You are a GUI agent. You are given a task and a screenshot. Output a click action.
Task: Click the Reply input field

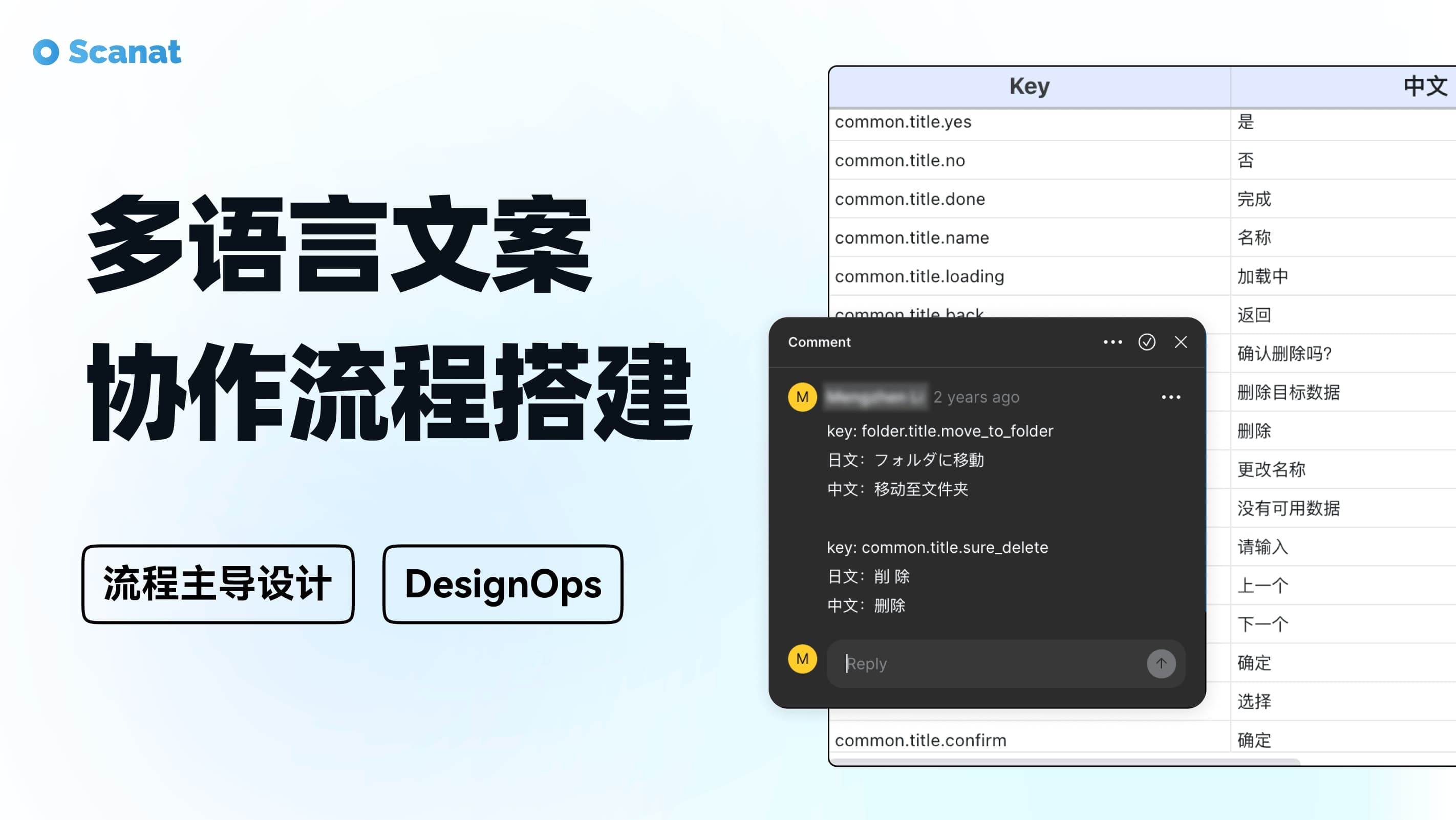pos(1005,663)
